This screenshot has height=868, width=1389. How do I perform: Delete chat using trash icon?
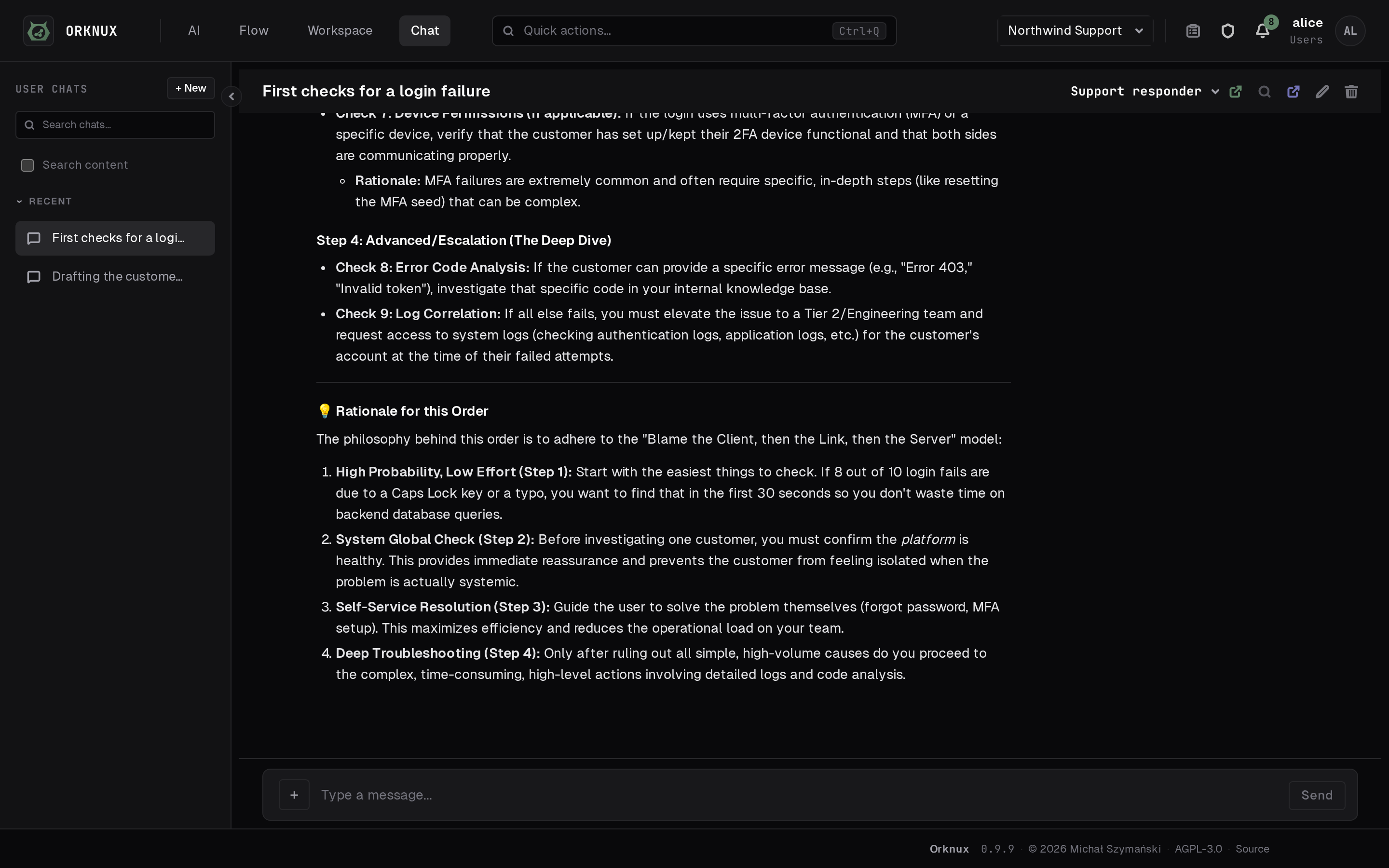click(x=1351, y=92)
